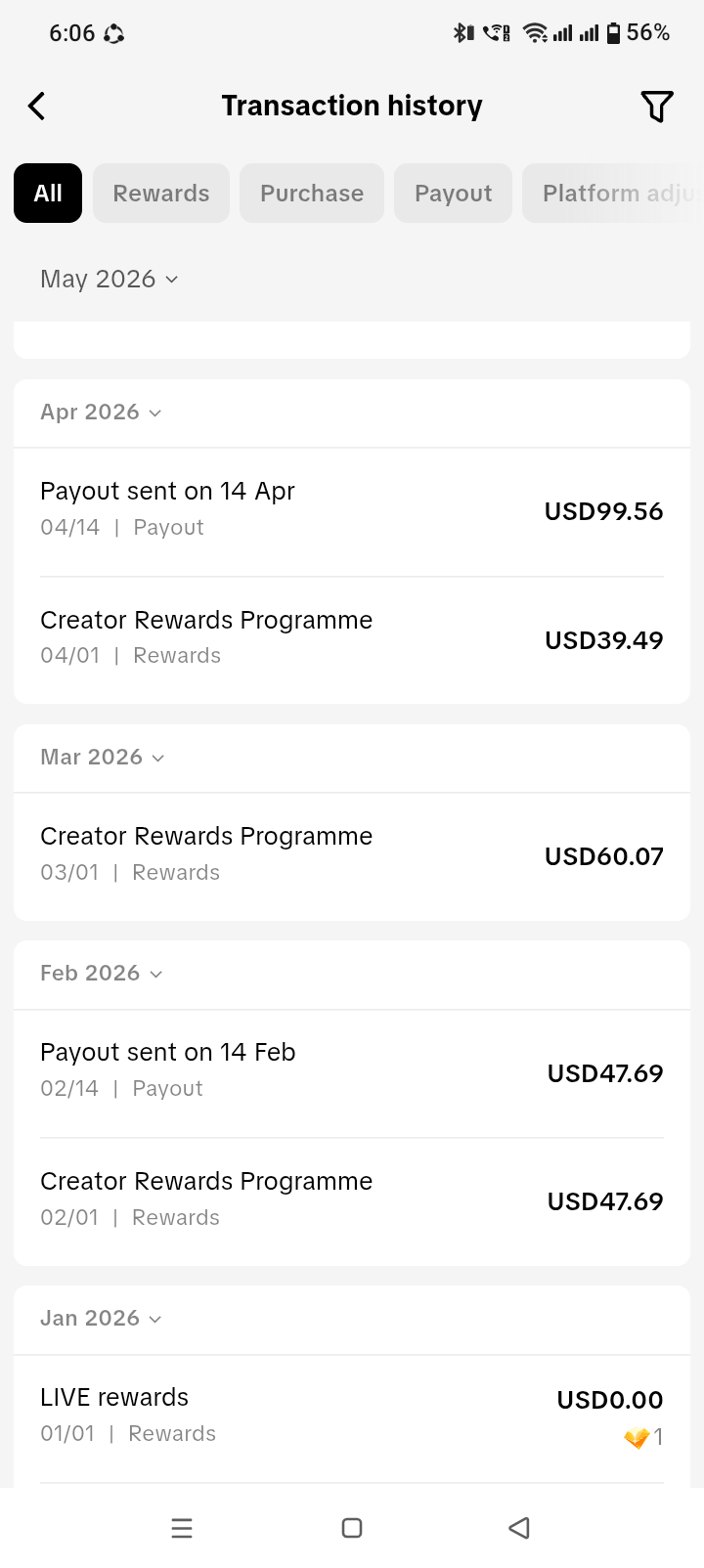The height and width of the screenshot is (1568, 704).
Task: Tap the Android home button
Action: pyautogui.click(x=352, y=1528)
